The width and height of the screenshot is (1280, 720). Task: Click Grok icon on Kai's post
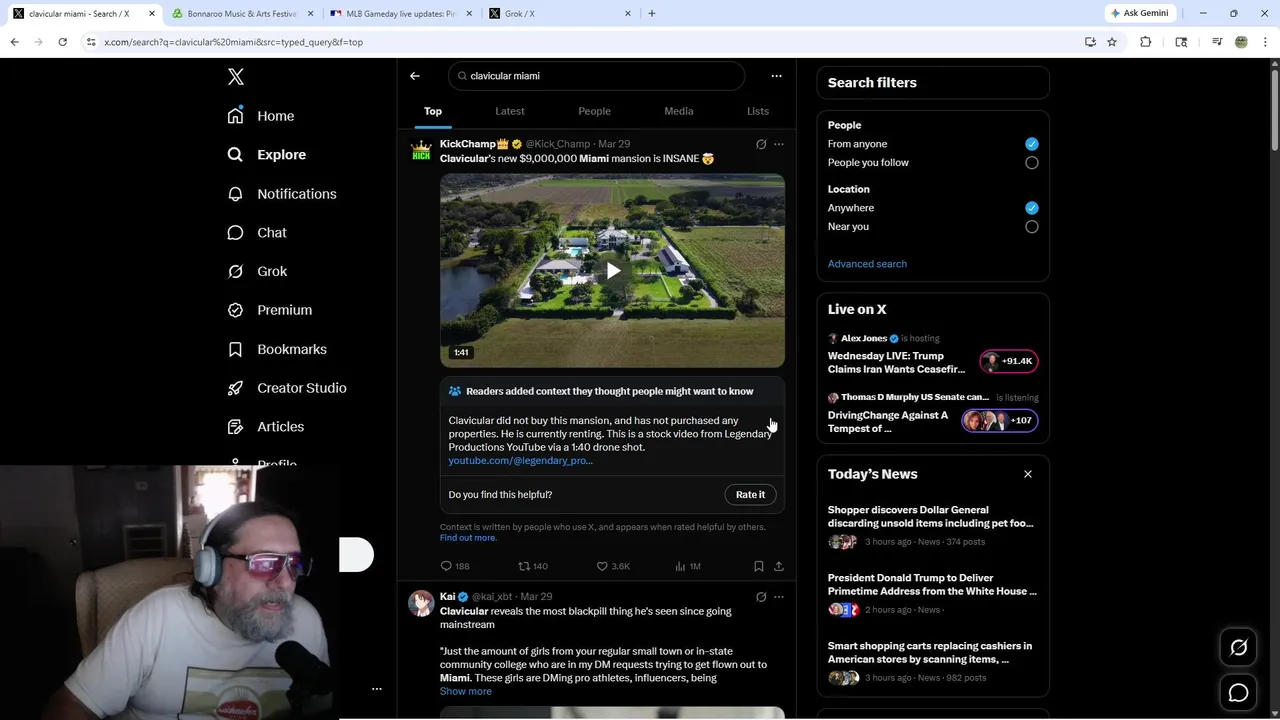click(761, 597)
